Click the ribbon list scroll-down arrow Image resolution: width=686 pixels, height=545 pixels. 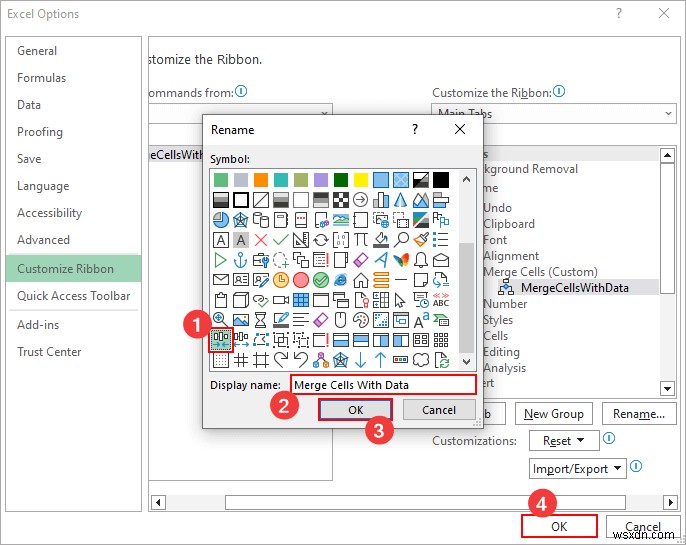667,388
